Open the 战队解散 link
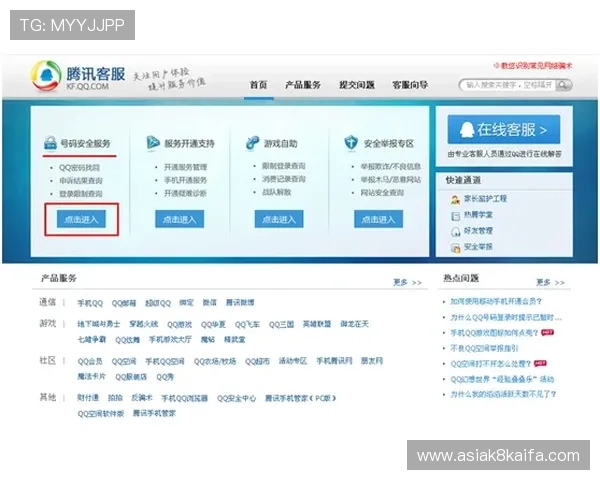 (277, 192)
